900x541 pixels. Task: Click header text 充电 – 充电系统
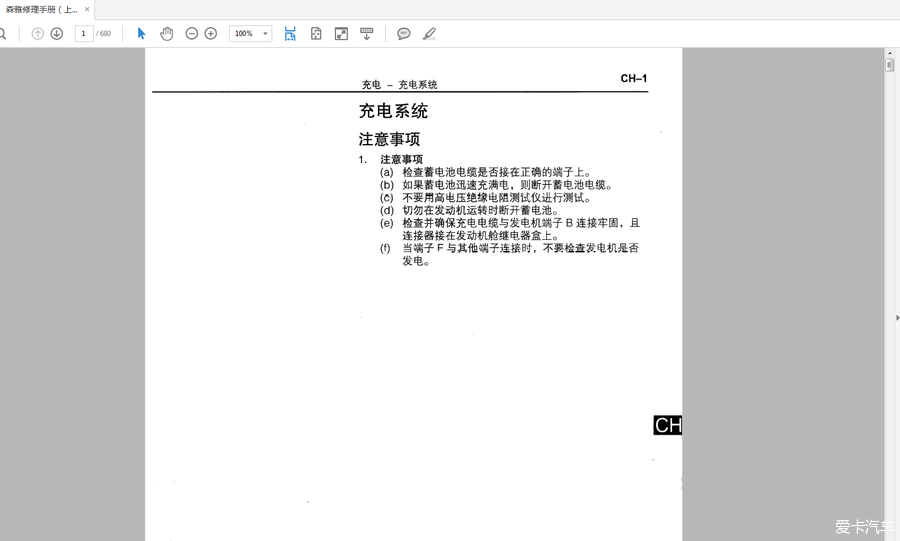(399, 84)
